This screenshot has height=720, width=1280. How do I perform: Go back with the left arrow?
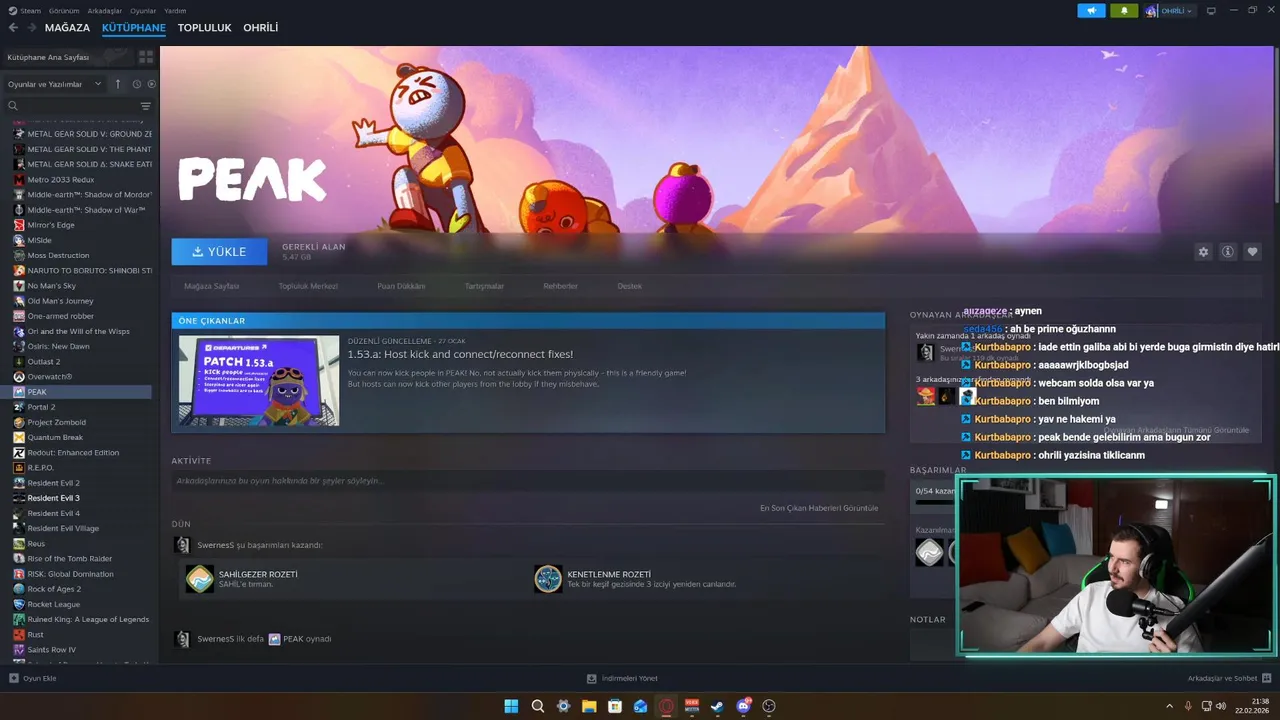point(13,28)
